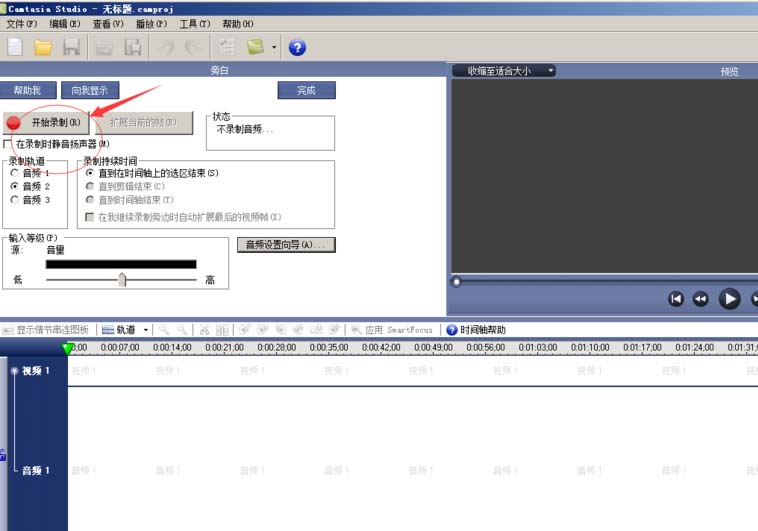Open the 编辑(E) menu
Image resolution: width=758 pixels, height=531 pixels.
click(x=65, y=24)
